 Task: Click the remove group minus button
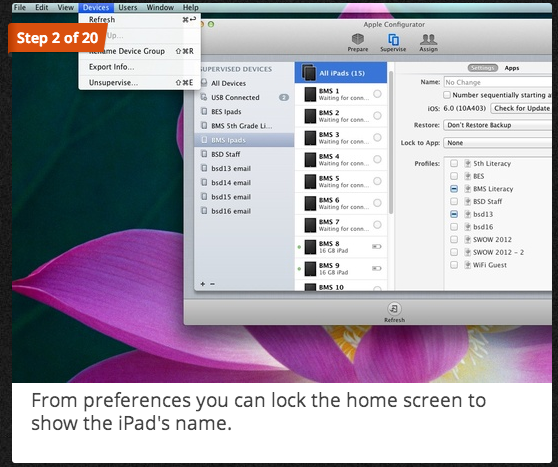(212, 284)
